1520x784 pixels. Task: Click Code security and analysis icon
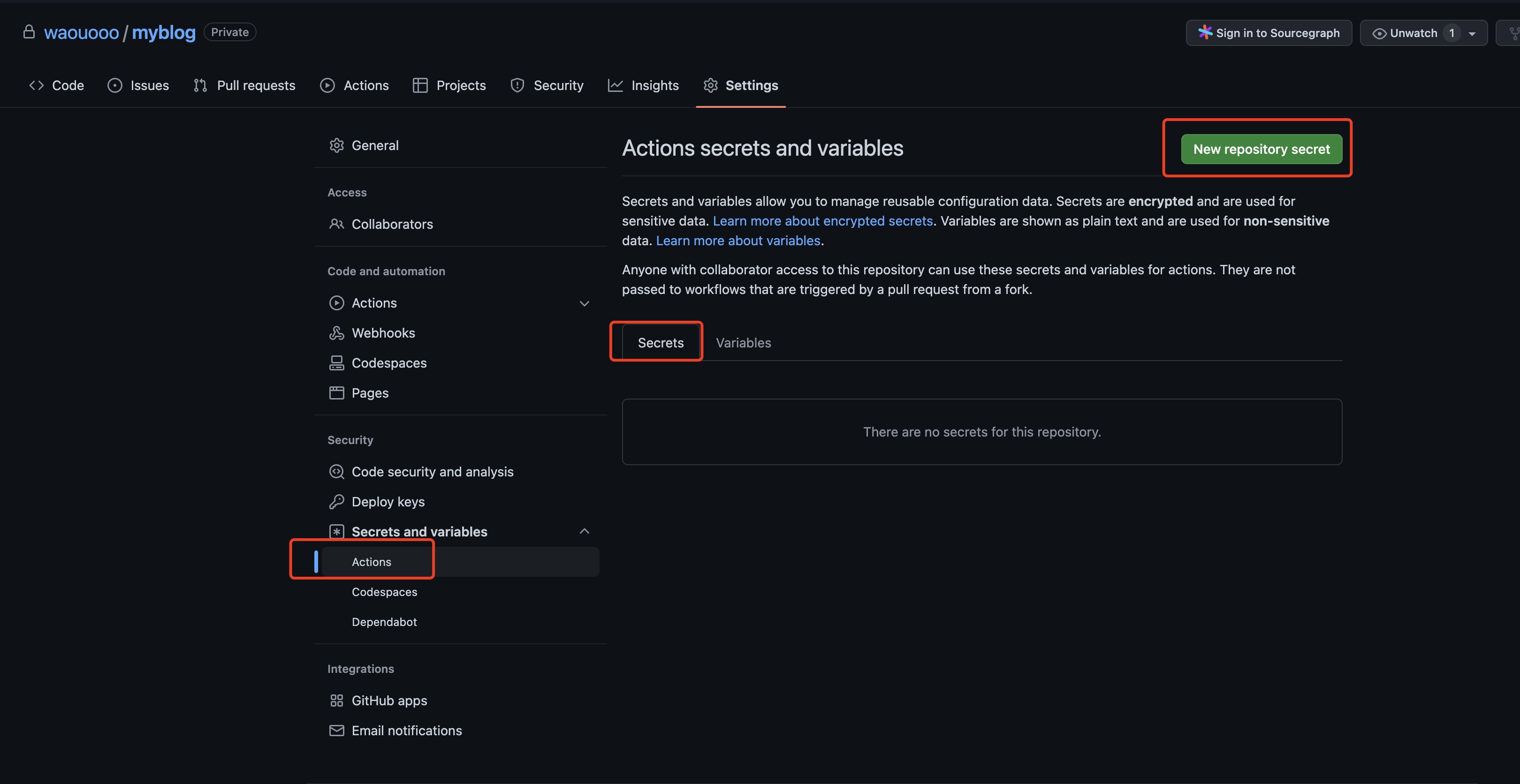point(336,472)
